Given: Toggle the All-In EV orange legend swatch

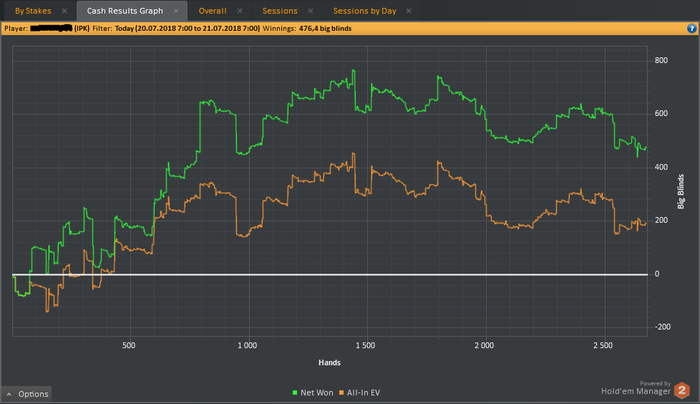Looking at the screenshot, I should pyautogui.click(x=342, y=393).
